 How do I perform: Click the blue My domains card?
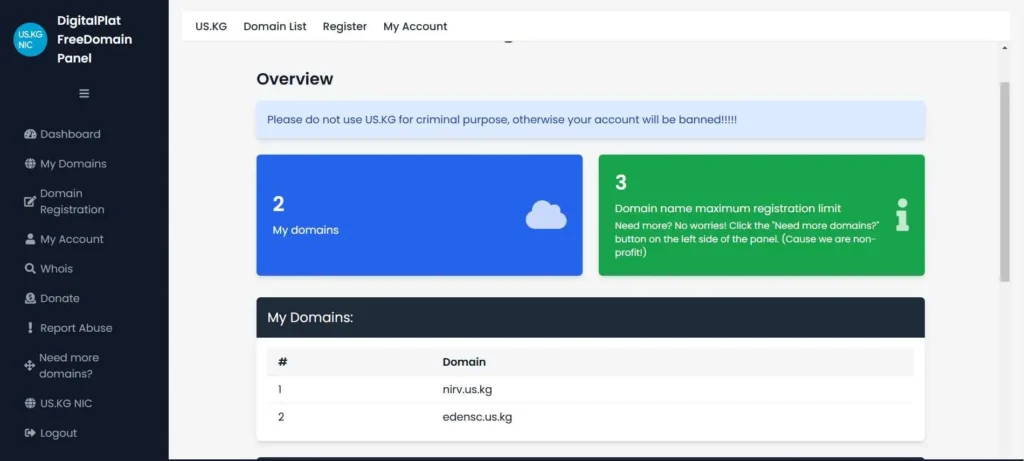coord(419,215)
